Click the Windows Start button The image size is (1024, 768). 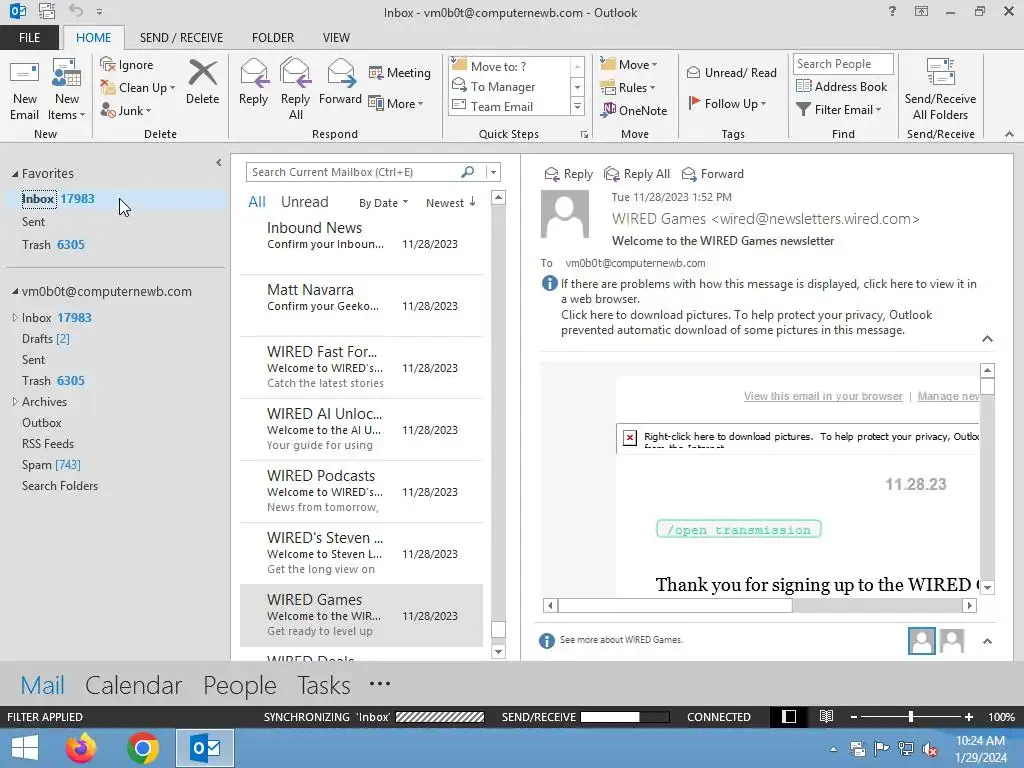point(25,748)
